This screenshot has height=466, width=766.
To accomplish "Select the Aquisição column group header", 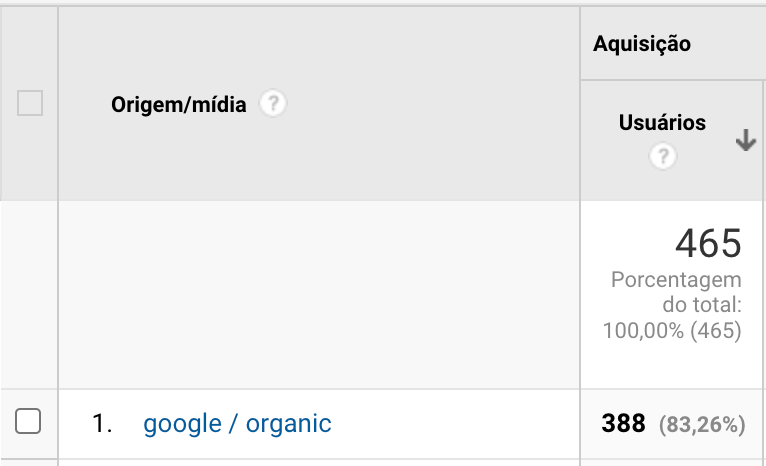I will tap(642, 44).
